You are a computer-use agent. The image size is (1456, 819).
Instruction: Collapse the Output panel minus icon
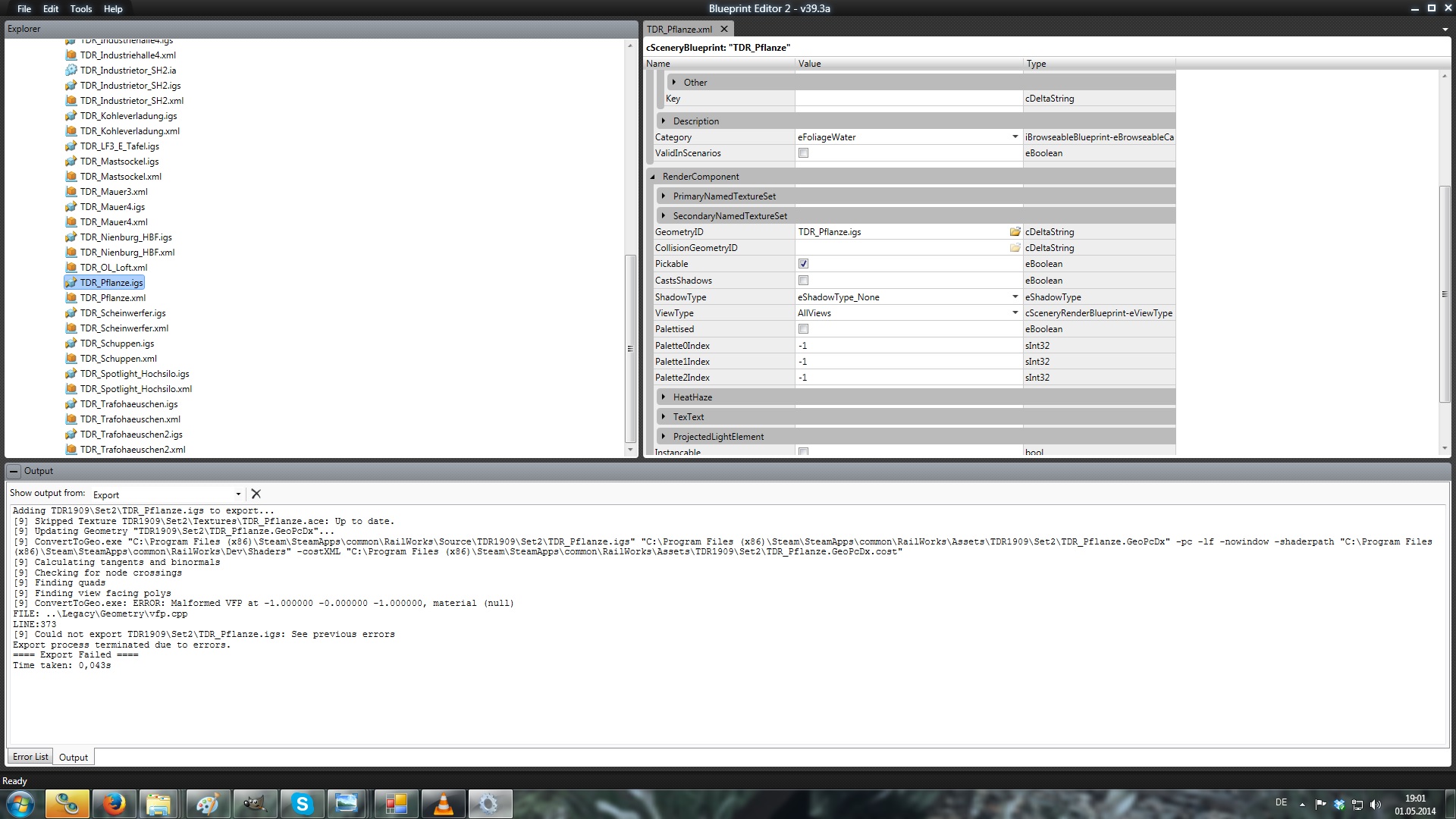13,471
